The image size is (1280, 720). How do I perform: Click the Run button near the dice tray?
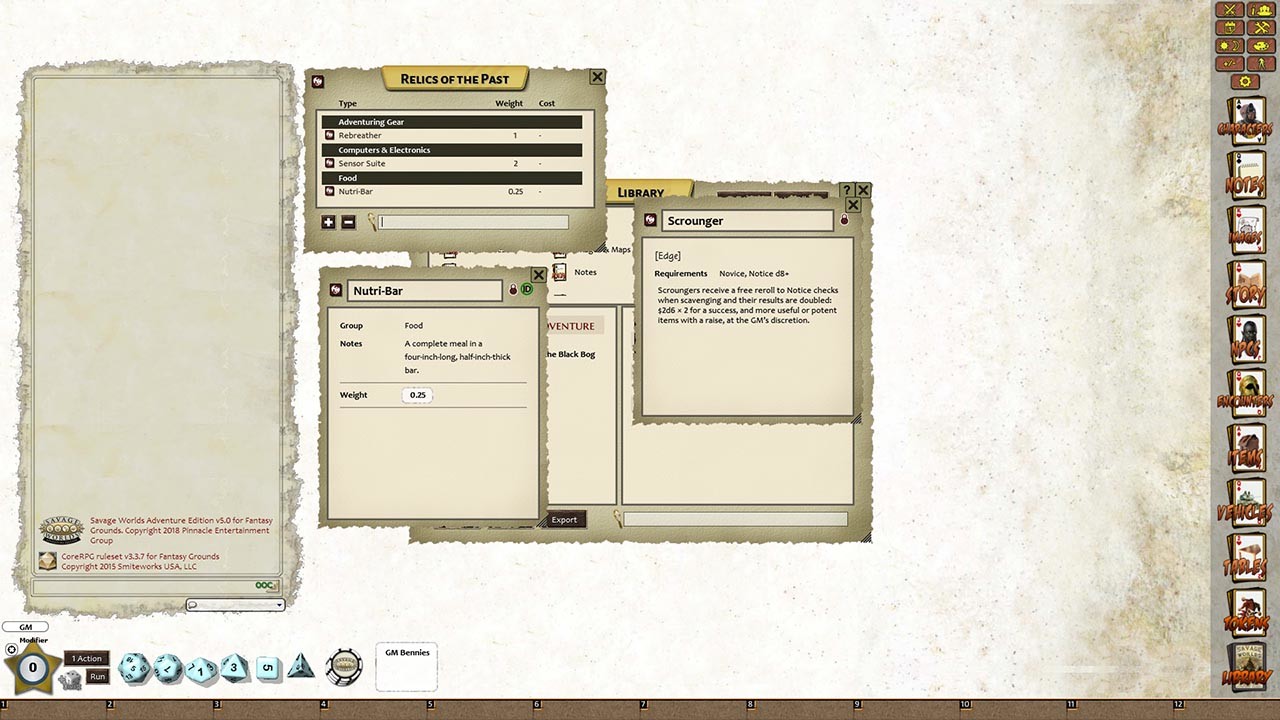(x=97, y=677)
